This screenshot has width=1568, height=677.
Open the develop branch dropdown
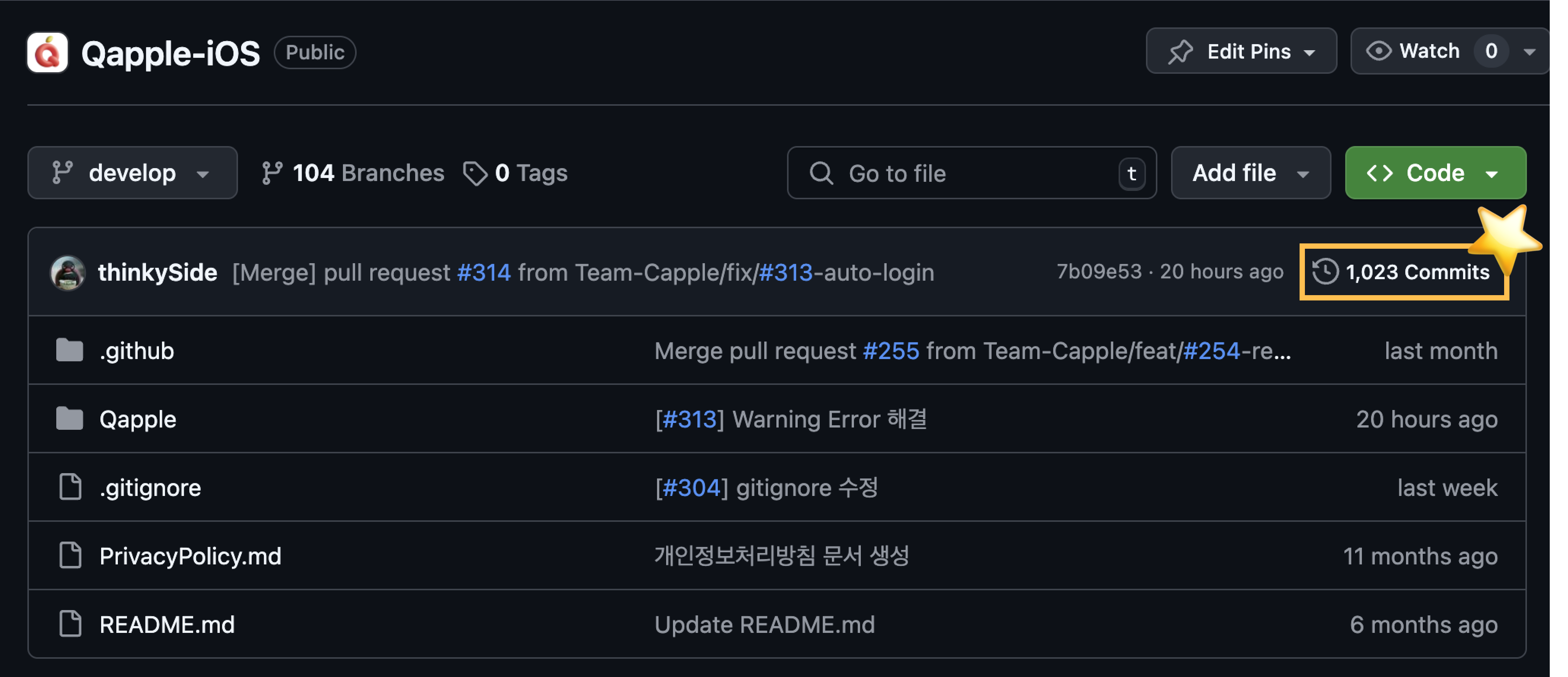[132, 173]
